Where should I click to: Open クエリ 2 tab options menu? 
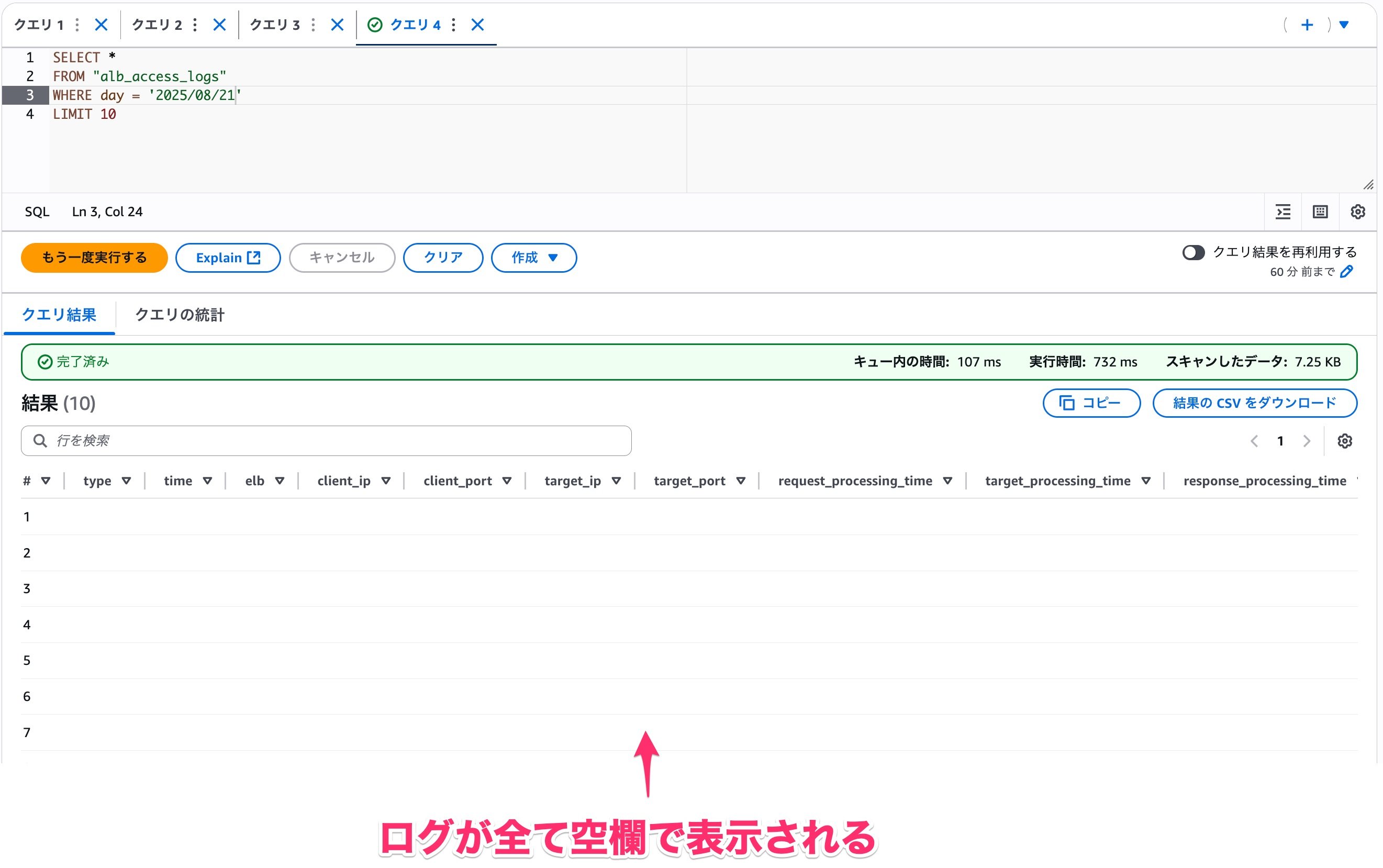point(195,25)
